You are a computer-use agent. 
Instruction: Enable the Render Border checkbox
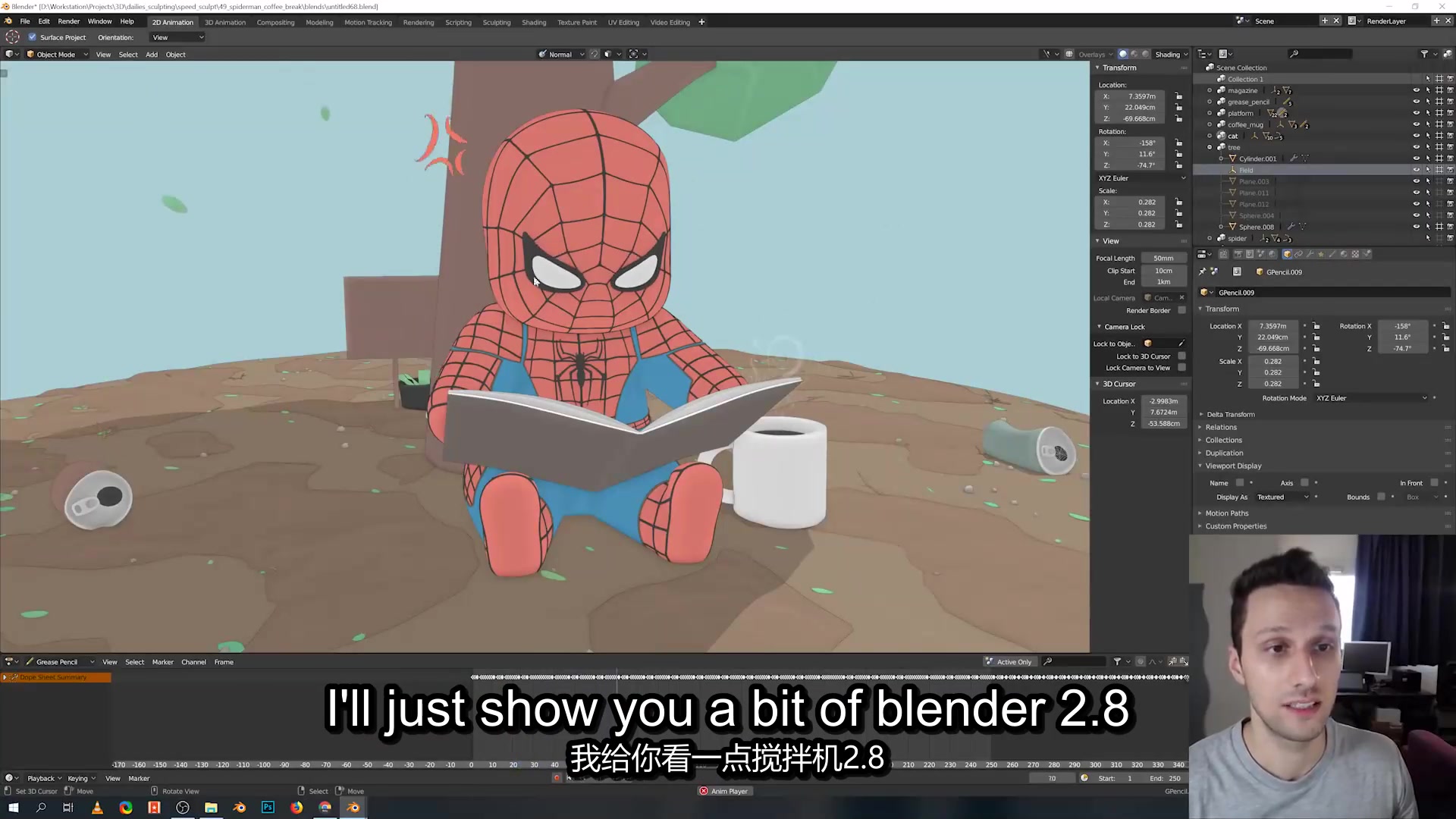click(x=1181, y=310)
